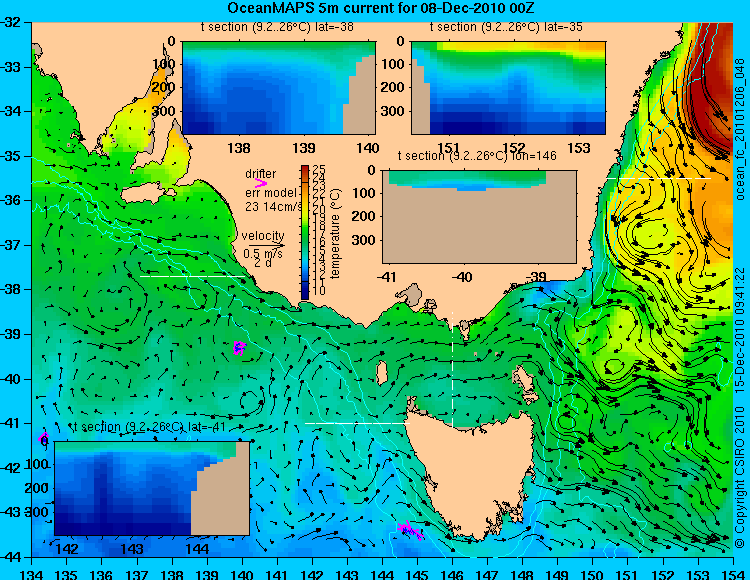The width and height of the screenshot is (750, 580).
Task: Click the '2 d' legend text
Action: 263,263
